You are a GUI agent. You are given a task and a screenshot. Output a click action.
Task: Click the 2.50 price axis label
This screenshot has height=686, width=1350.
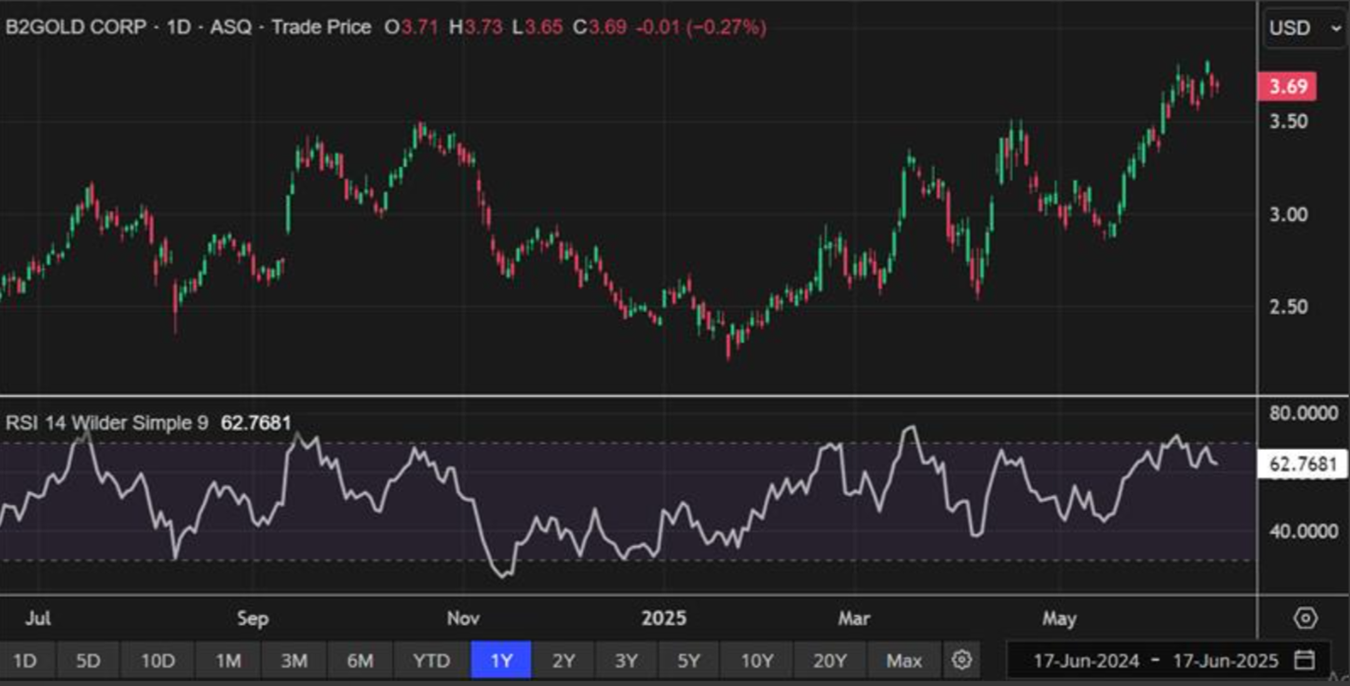(x=1288, y=306)
